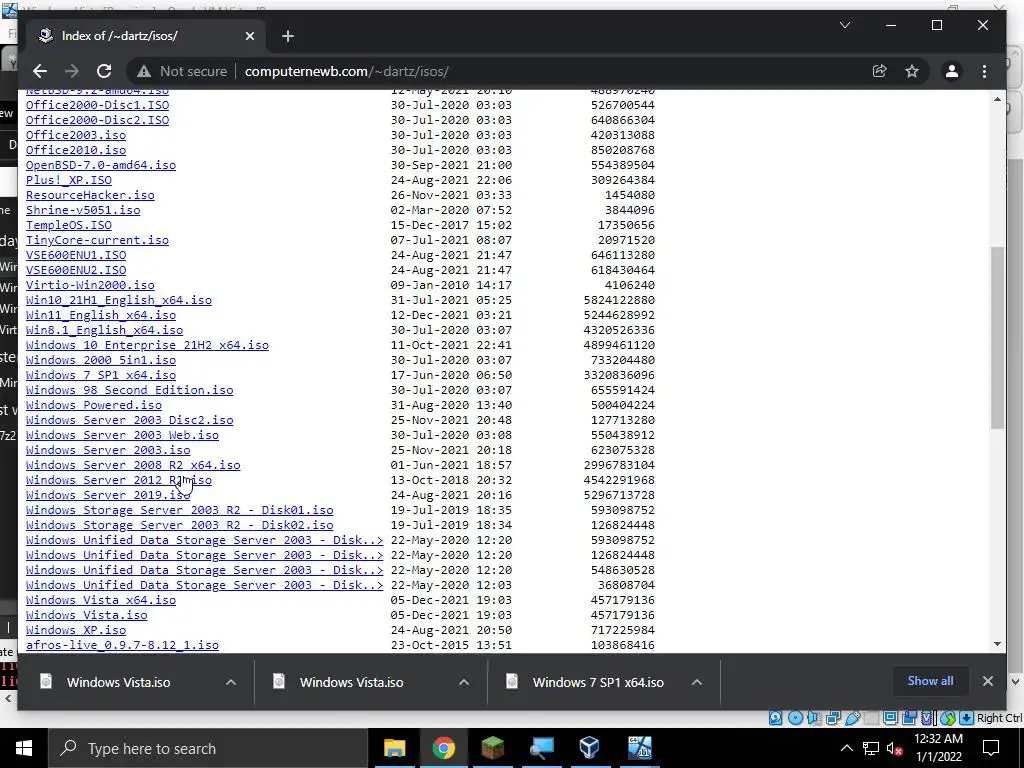Click the Plus!_XP.ISO link
The width and height of the screenshot is (1024, 768).
69,180
